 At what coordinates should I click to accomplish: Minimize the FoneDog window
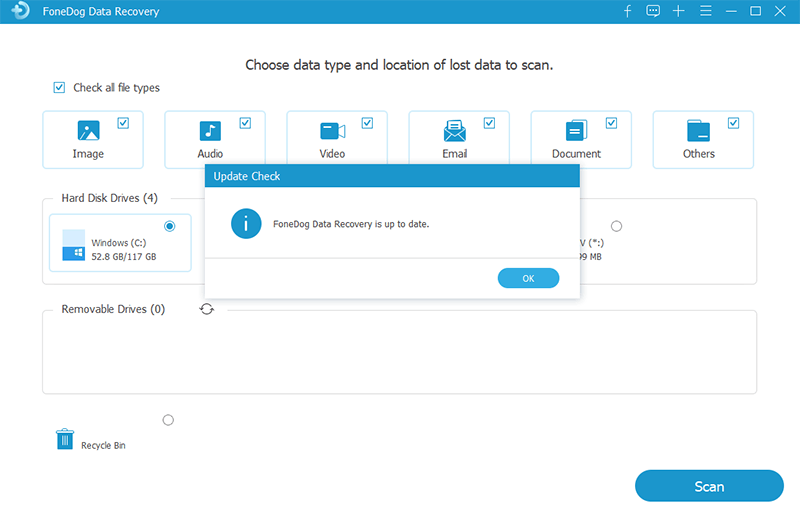pos(731,11)
